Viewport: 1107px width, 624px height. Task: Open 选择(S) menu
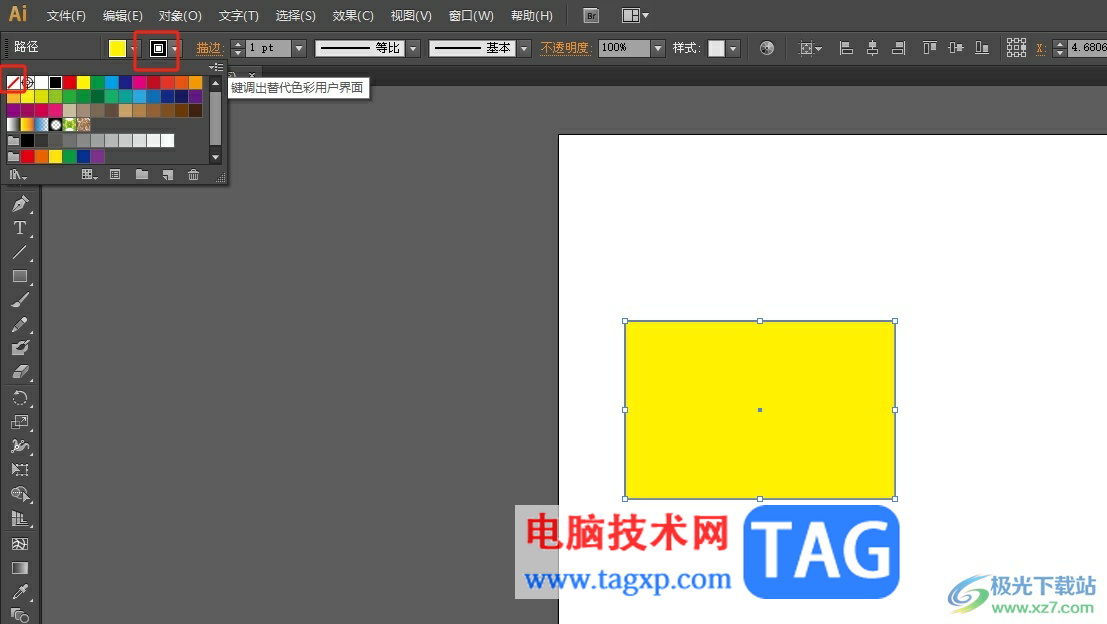296,16
